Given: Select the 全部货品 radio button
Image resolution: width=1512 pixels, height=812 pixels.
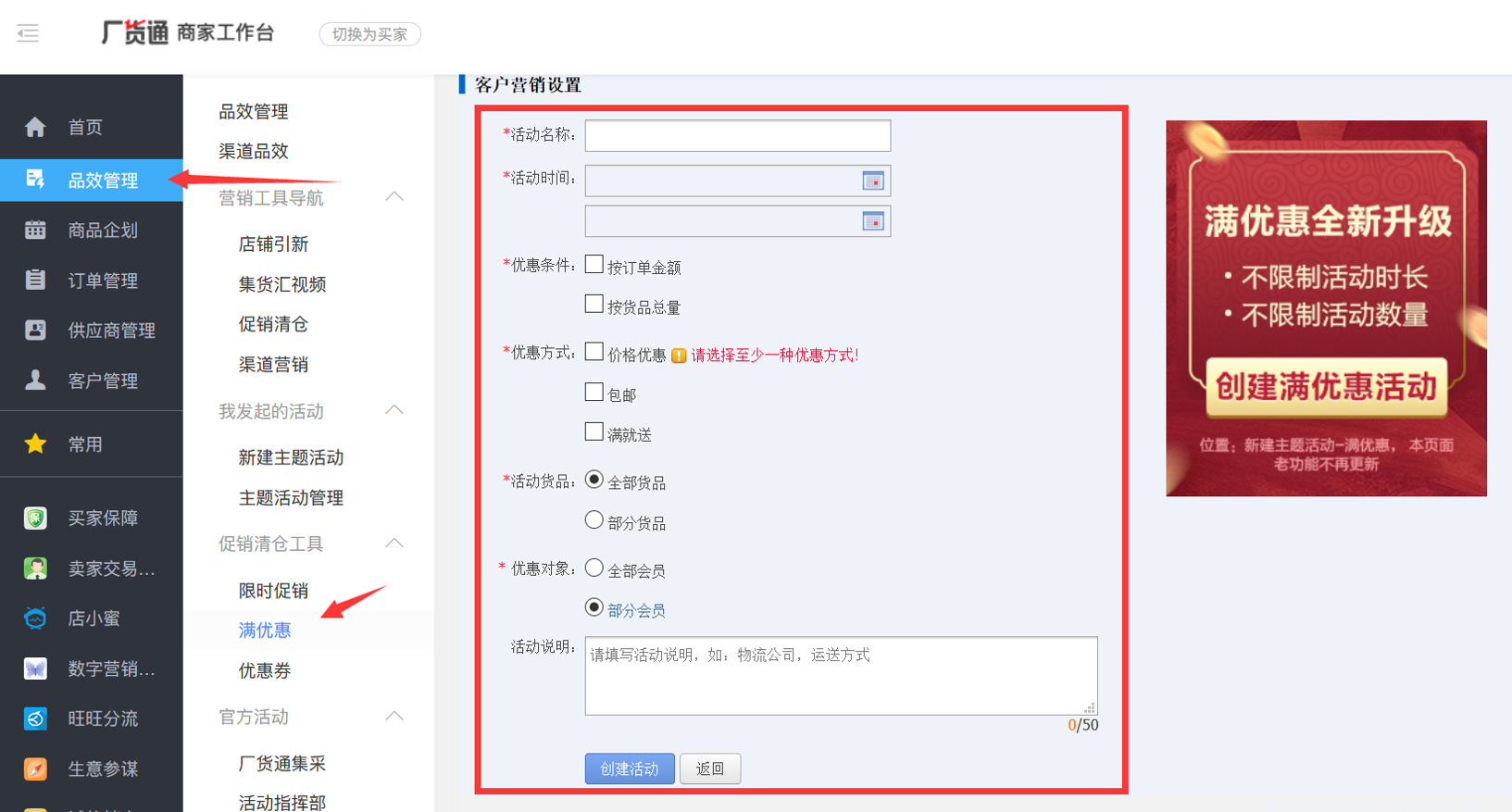Looking at the screenshot, I should point(594,480).
